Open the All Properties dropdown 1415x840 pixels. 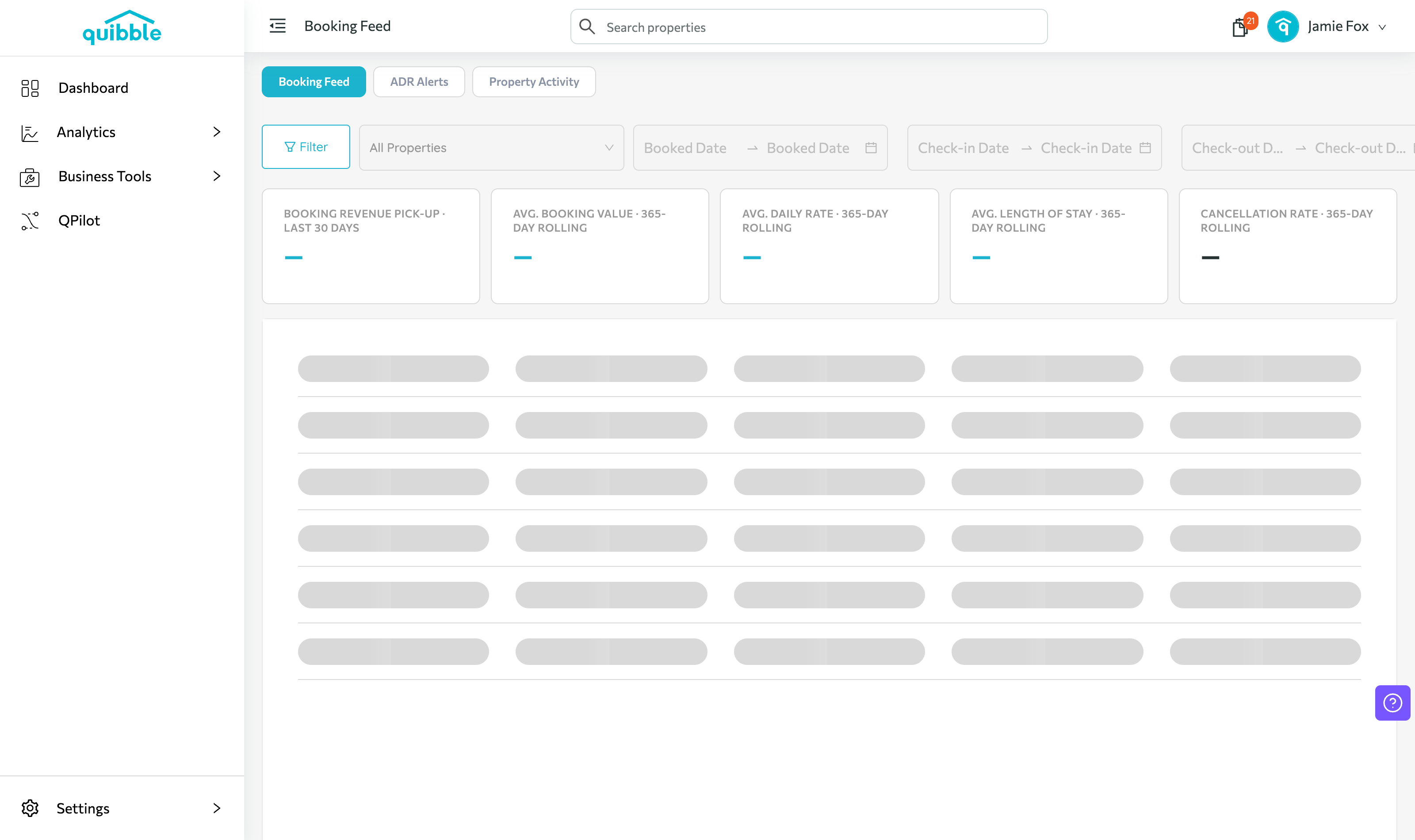point(491,148)
